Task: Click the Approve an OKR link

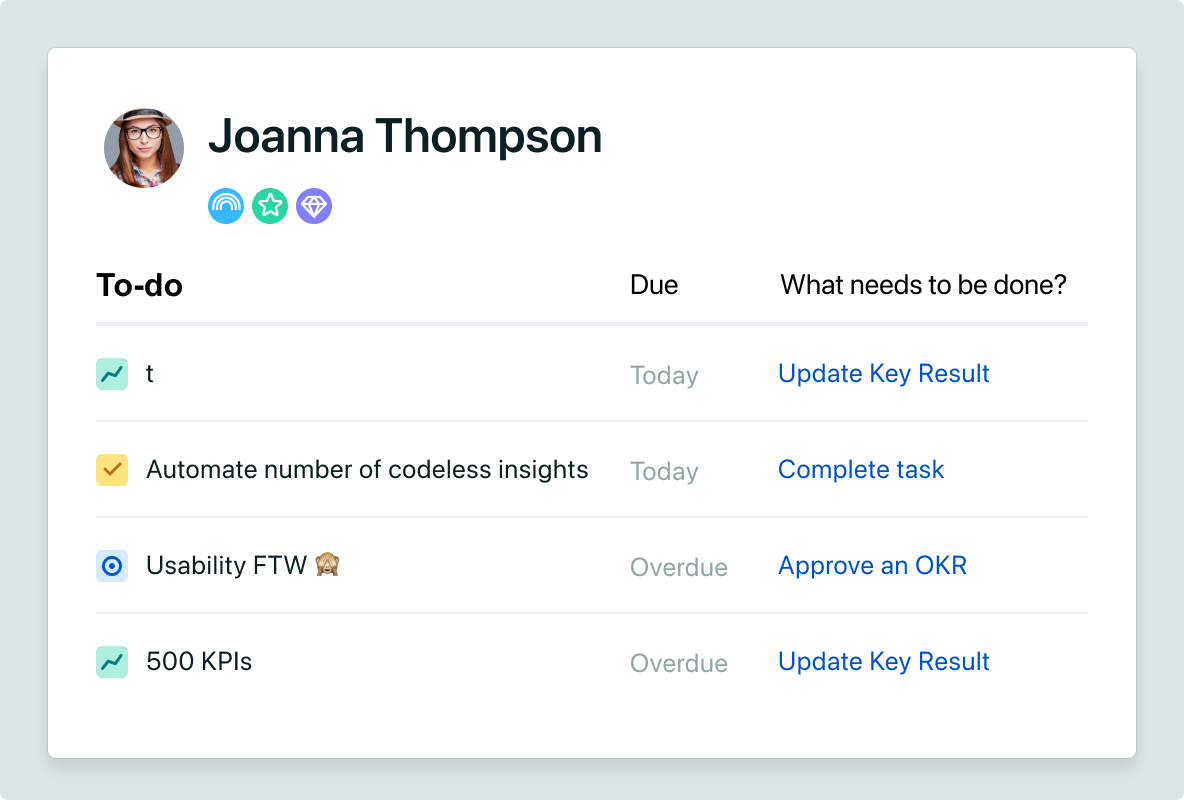Action: coord(873,566)
